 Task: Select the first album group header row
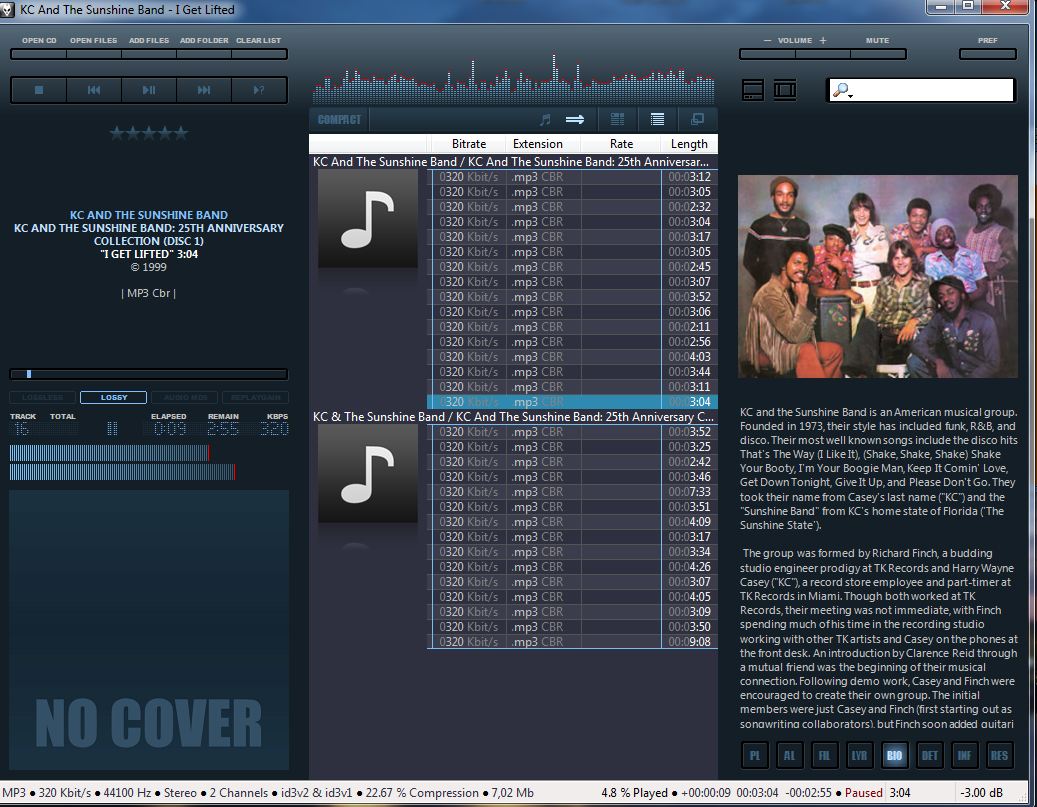513,161
